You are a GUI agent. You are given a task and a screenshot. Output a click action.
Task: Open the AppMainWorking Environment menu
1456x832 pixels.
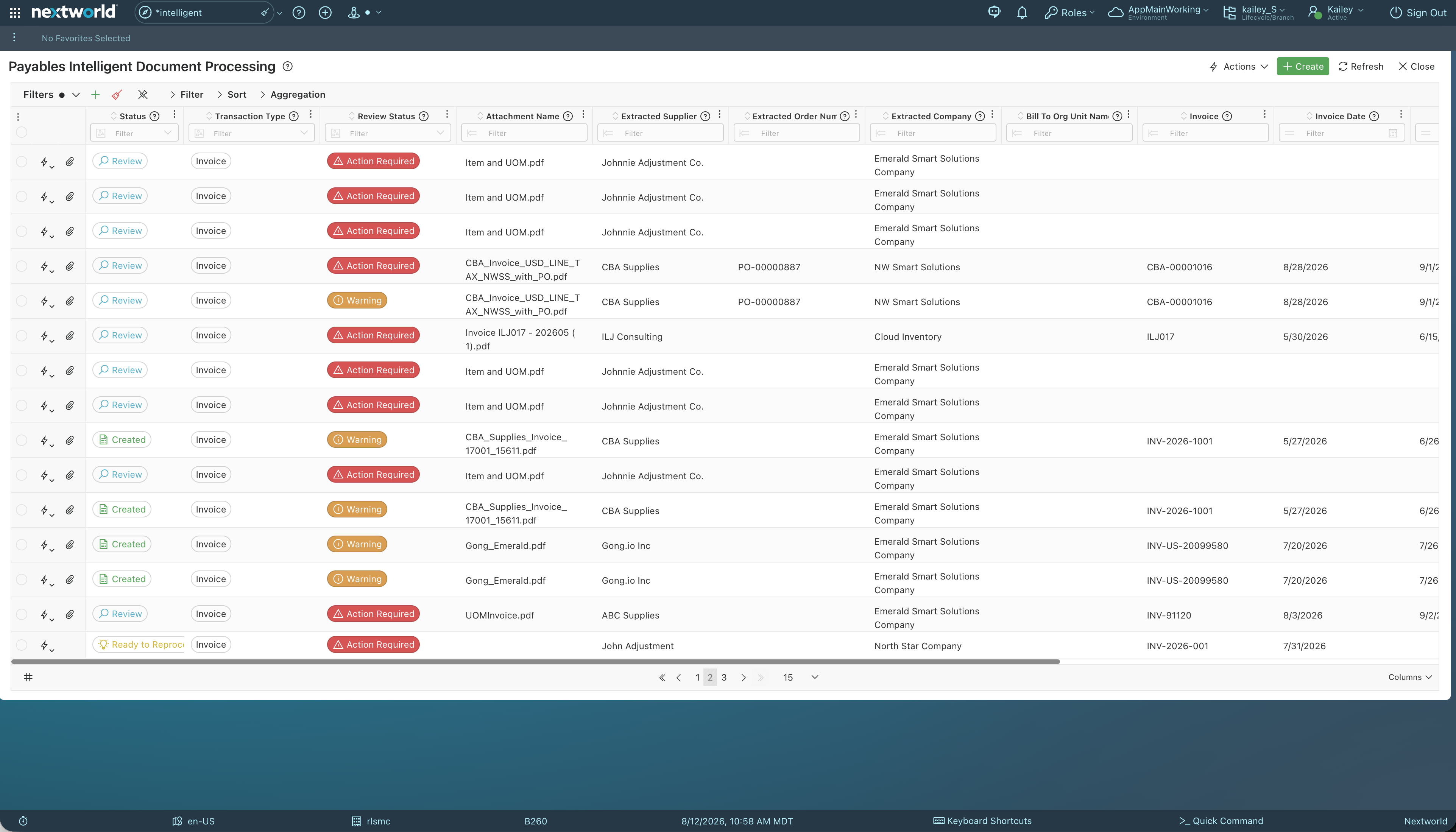point(1158,12)
